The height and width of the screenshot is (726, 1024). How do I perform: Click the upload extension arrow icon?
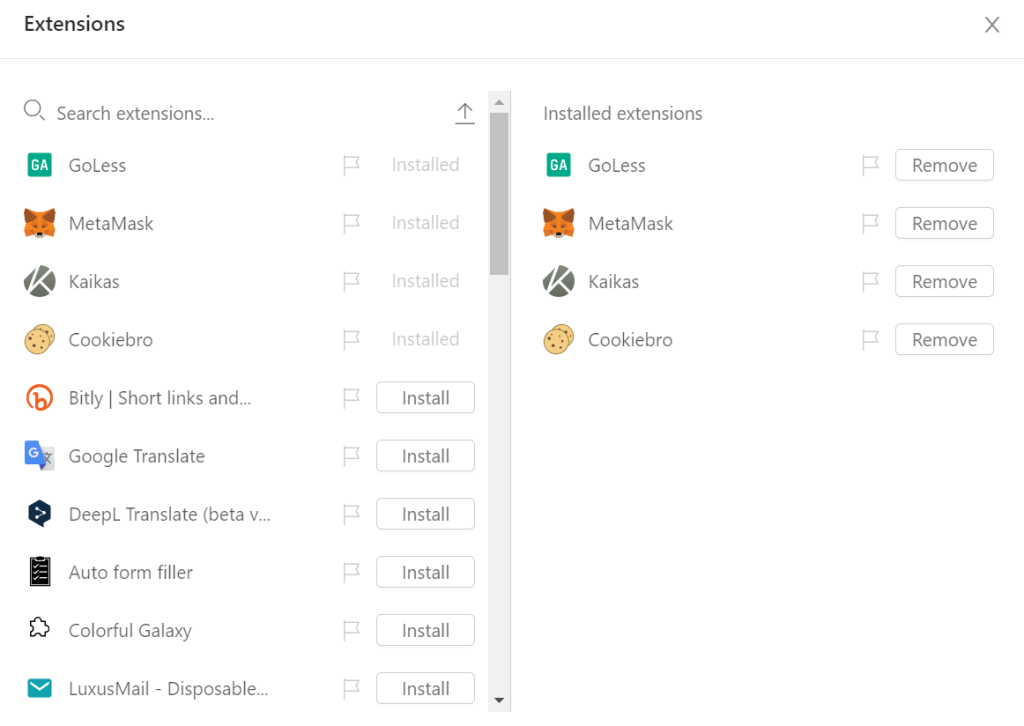click(x=464, y=113)
